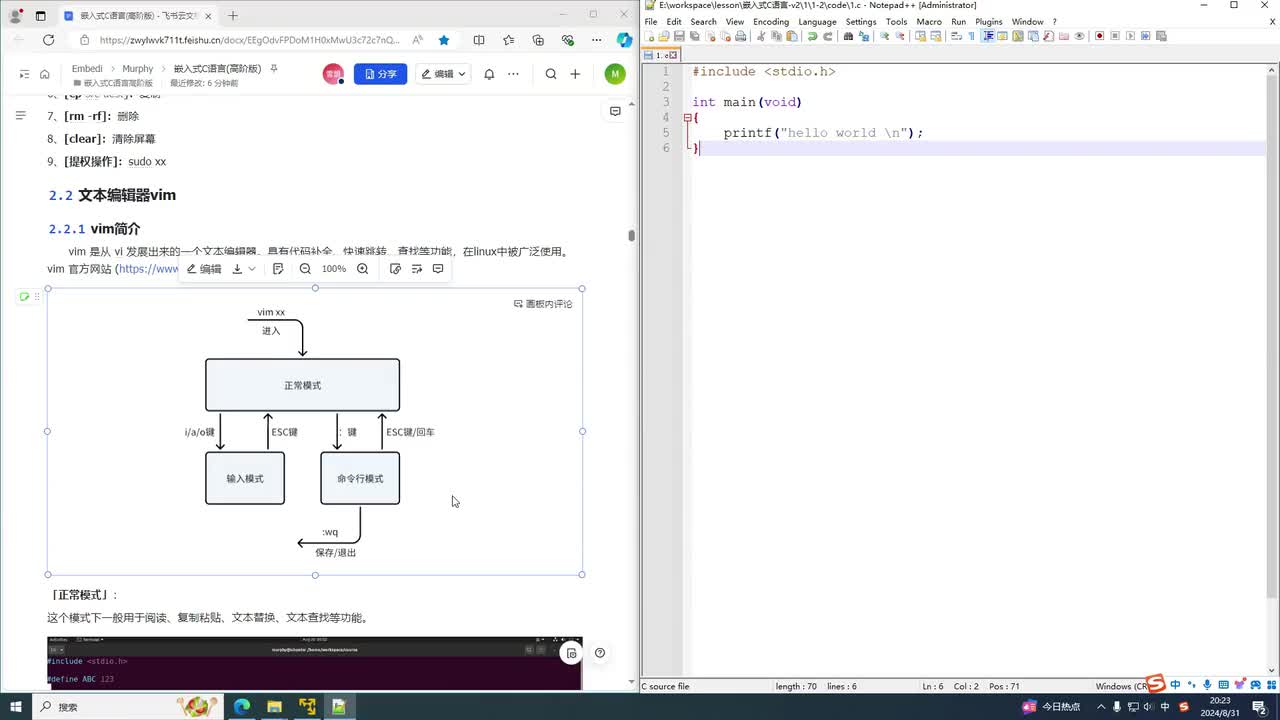Click the Open file icon in Notepad++

tap(664, 36)
